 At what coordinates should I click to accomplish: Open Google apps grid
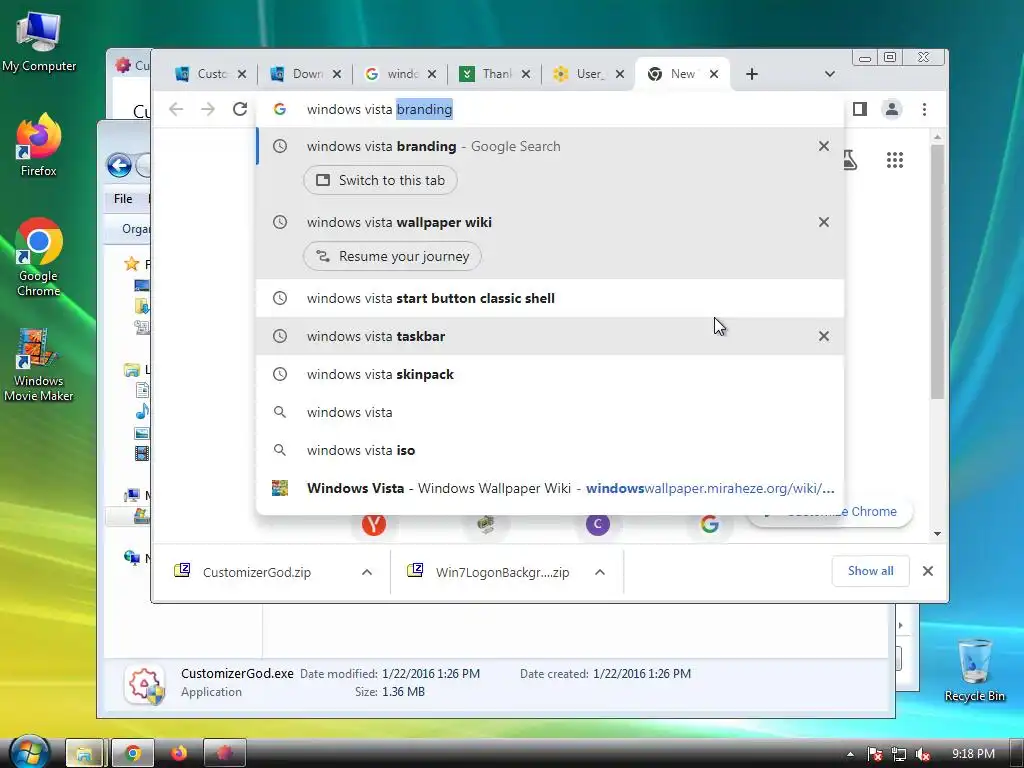tap(895, 160)
